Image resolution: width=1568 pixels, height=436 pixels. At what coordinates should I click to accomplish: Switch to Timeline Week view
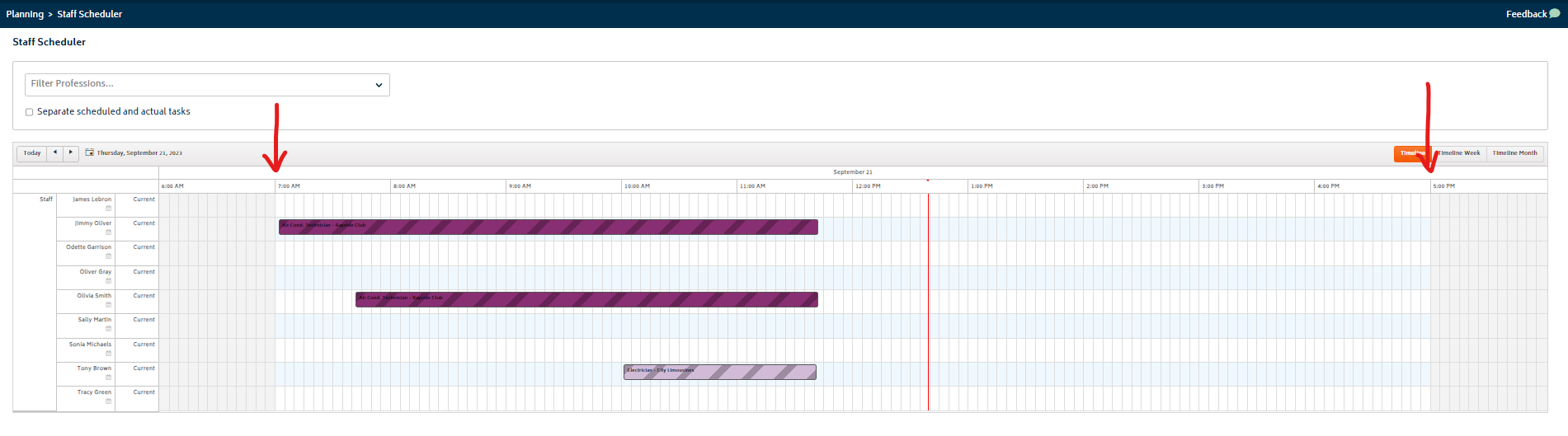tap(1458, 153)
